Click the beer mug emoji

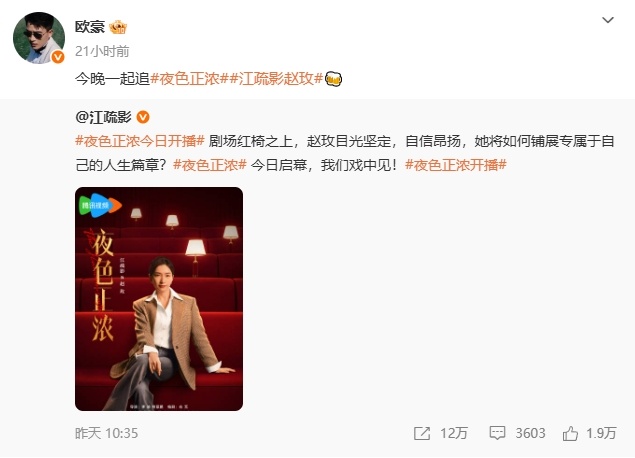(333, 79)
